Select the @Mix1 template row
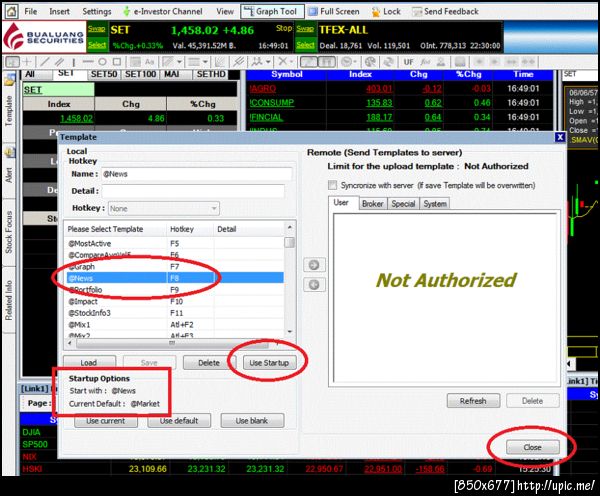The height and width of the screenshot is (496, 600). tap(174, 325)
